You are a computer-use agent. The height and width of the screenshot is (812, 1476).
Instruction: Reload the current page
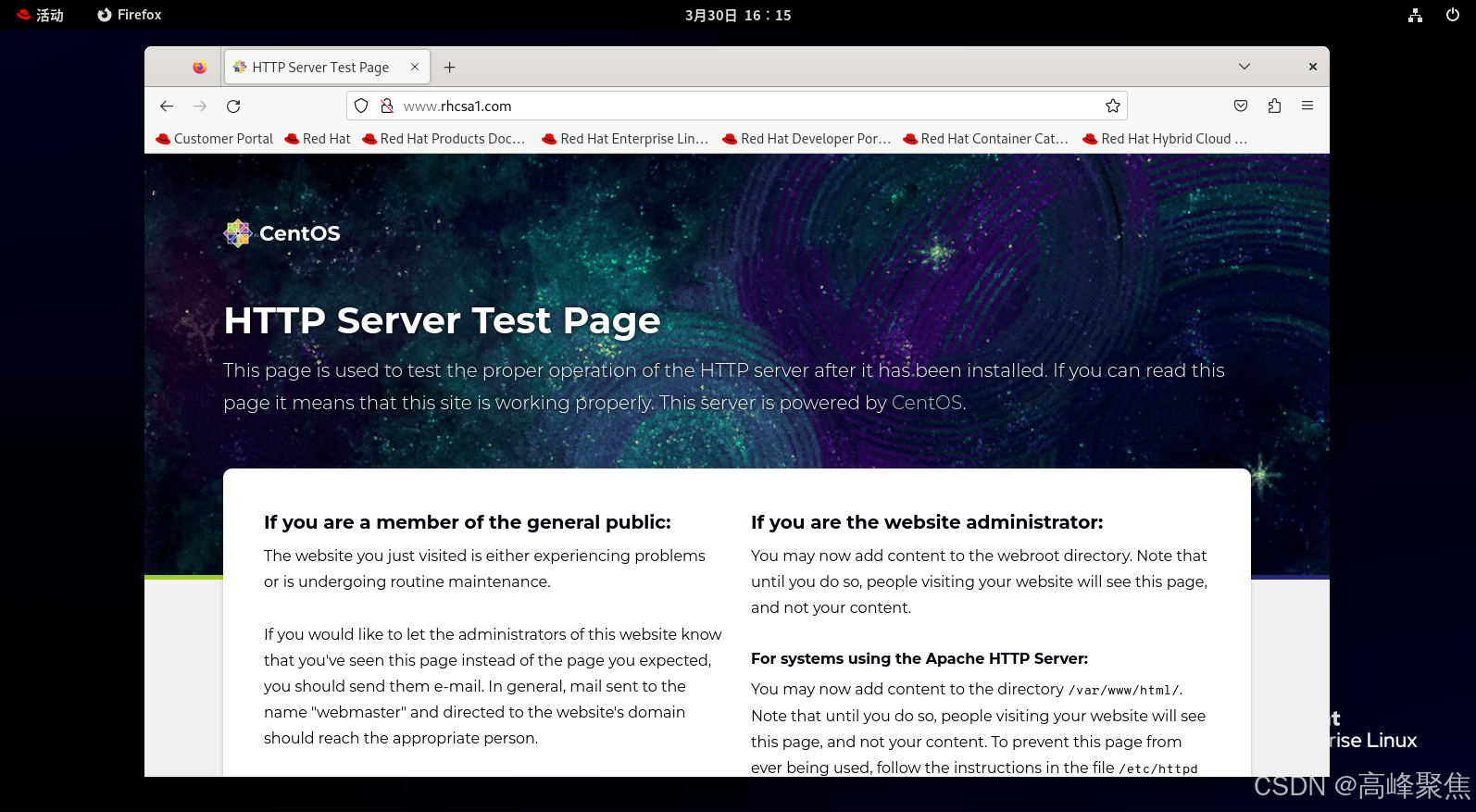point(233,106)
